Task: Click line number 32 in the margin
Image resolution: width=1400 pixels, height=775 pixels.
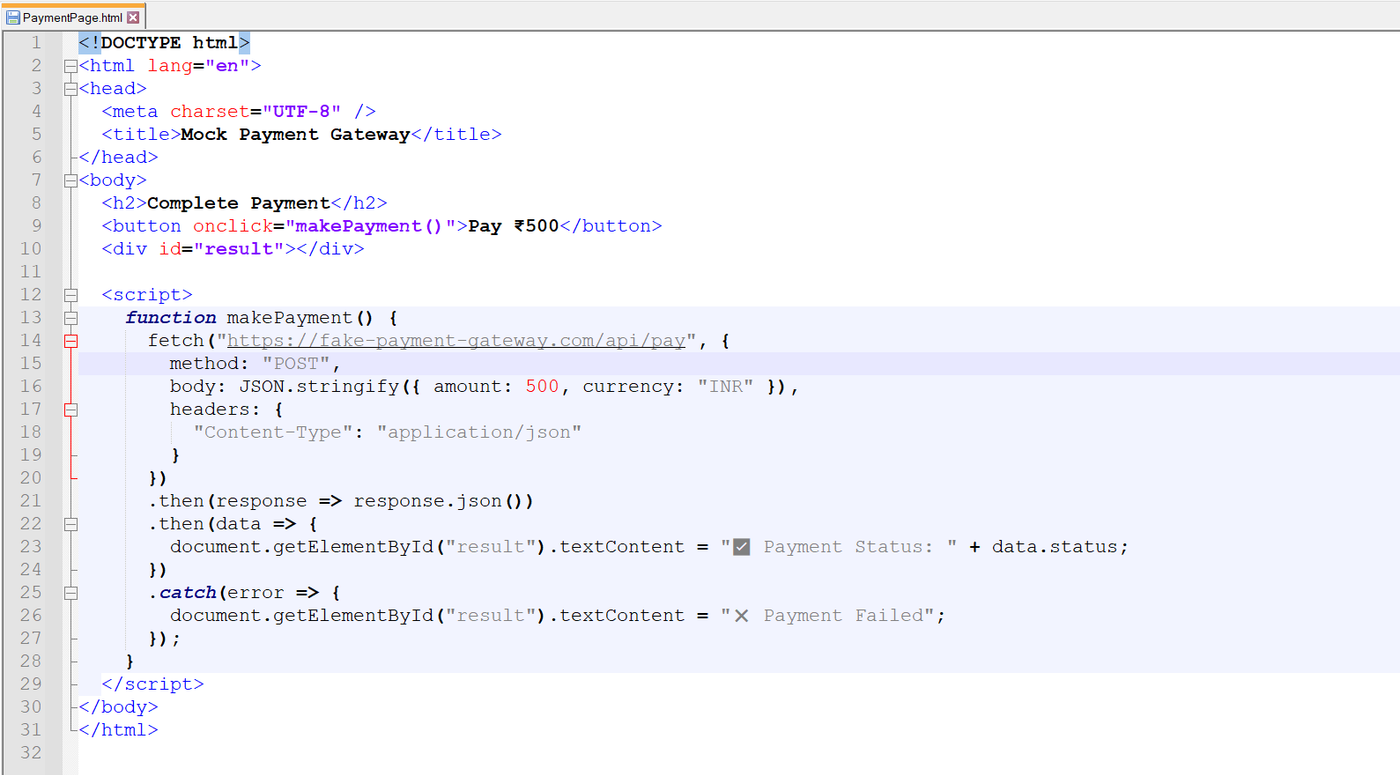Action: click(31, 753)
